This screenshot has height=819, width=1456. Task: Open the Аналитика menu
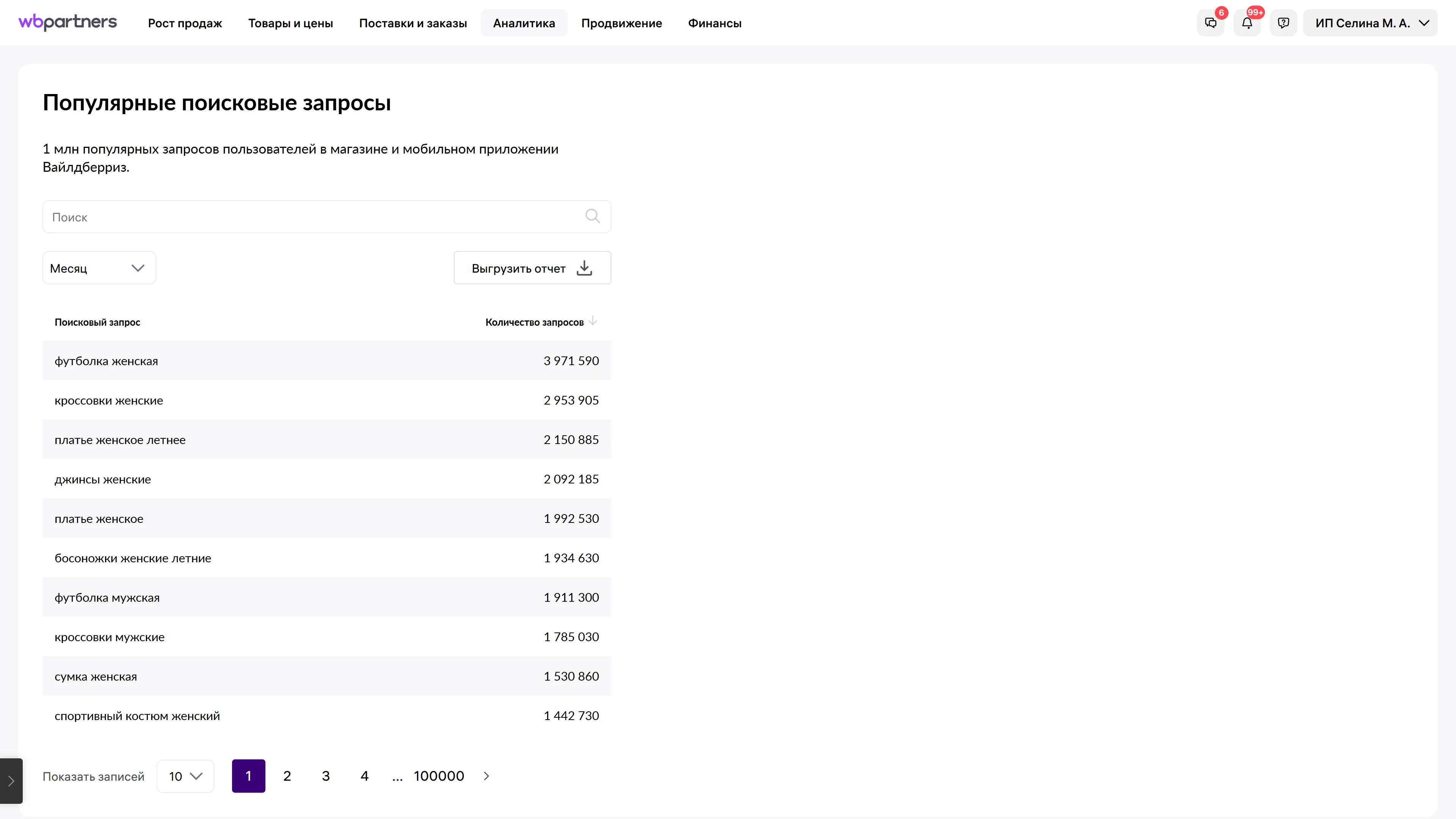[x=523, y=23]
